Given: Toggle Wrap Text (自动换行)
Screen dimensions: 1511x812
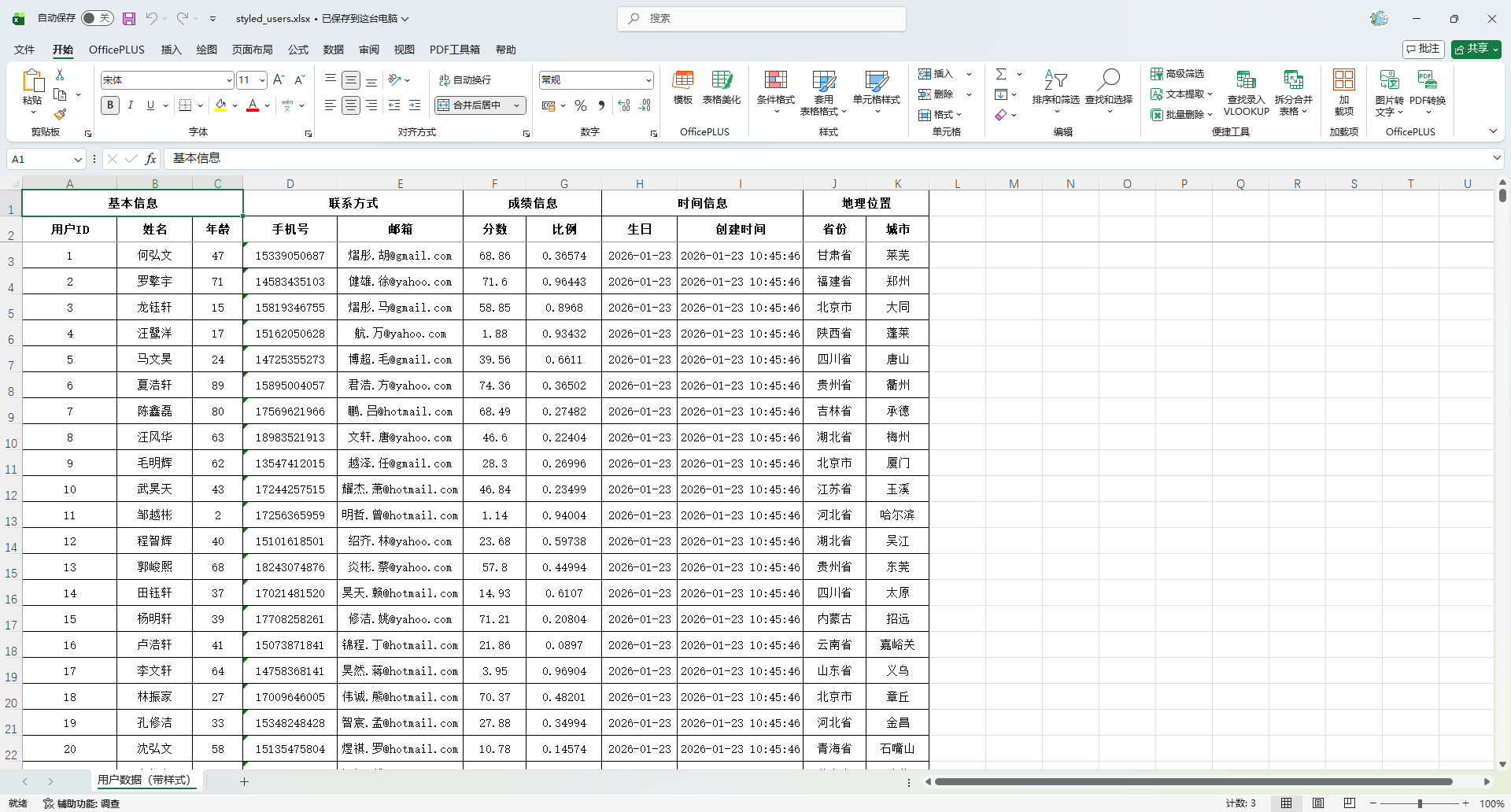Looking at the screenshot, I should [x=465, y=79].
